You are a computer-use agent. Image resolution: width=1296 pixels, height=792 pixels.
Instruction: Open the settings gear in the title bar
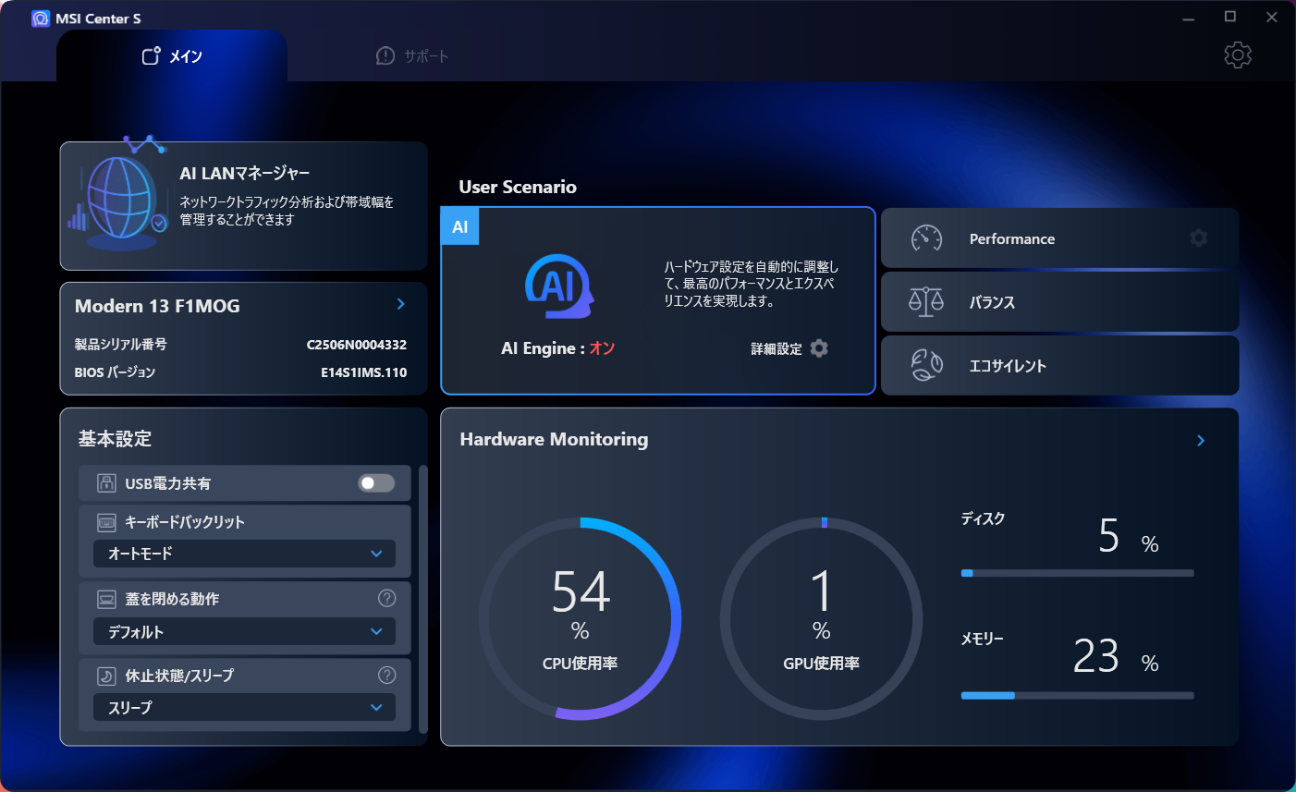point(1238,55)
